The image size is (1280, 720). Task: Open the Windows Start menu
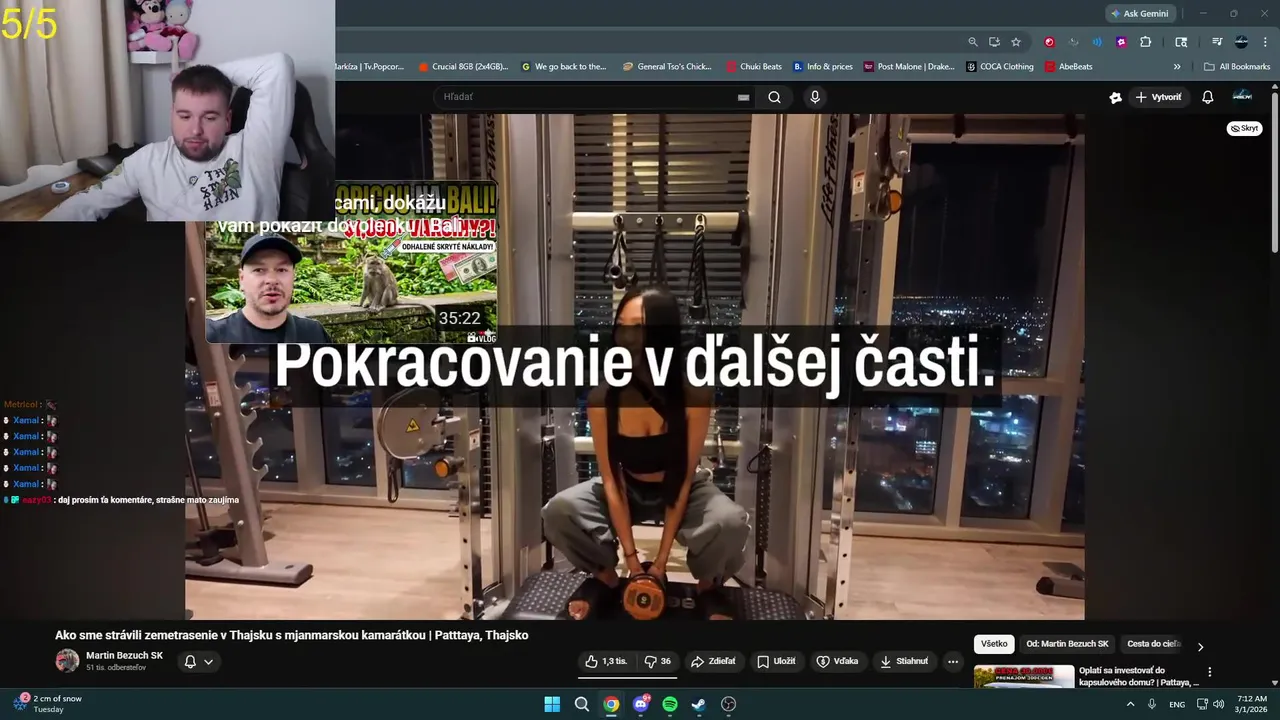click(552, 704)
